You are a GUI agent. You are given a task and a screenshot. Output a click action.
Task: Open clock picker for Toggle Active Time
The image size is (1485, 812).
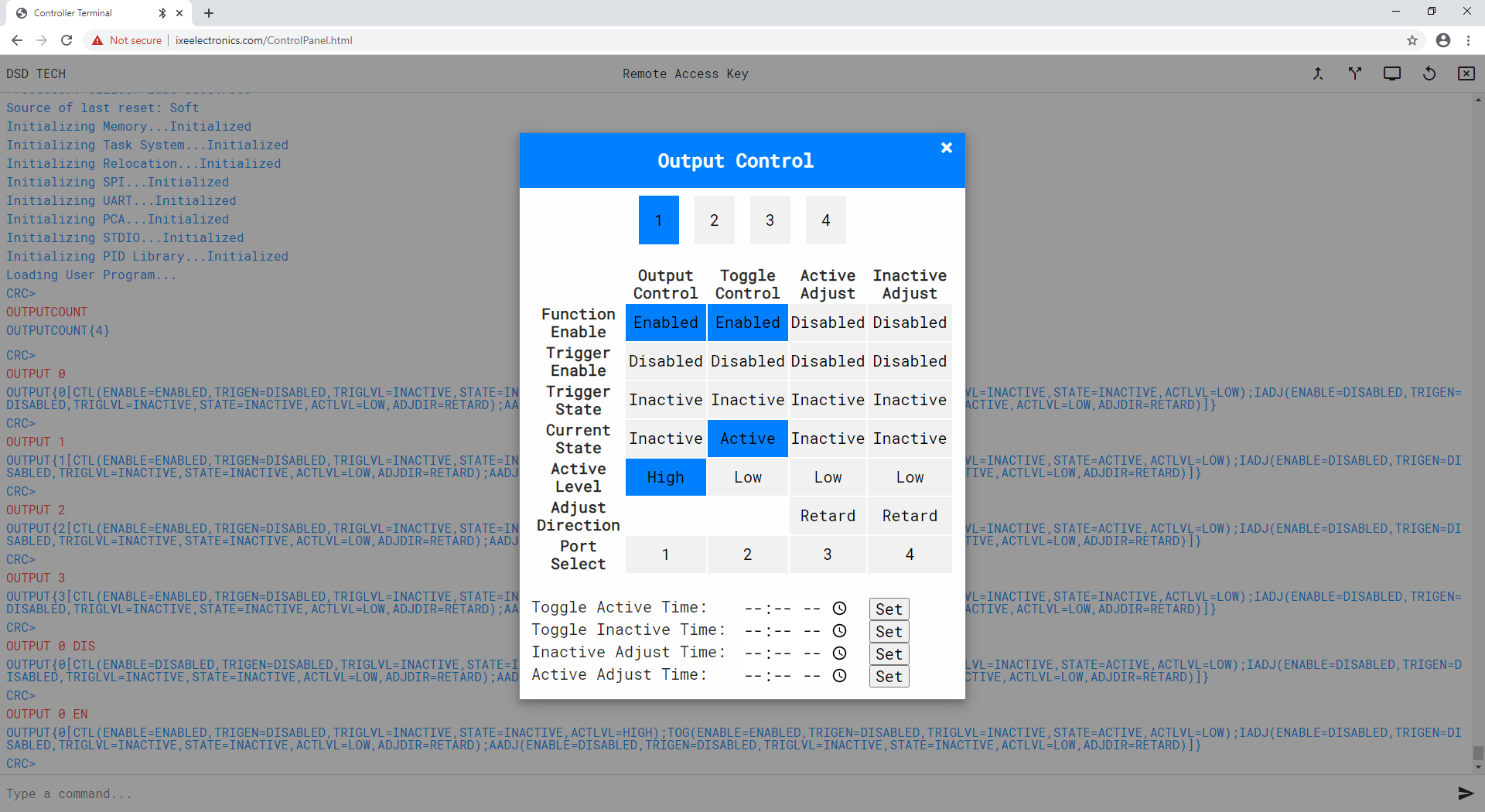(x=839, y=609)
